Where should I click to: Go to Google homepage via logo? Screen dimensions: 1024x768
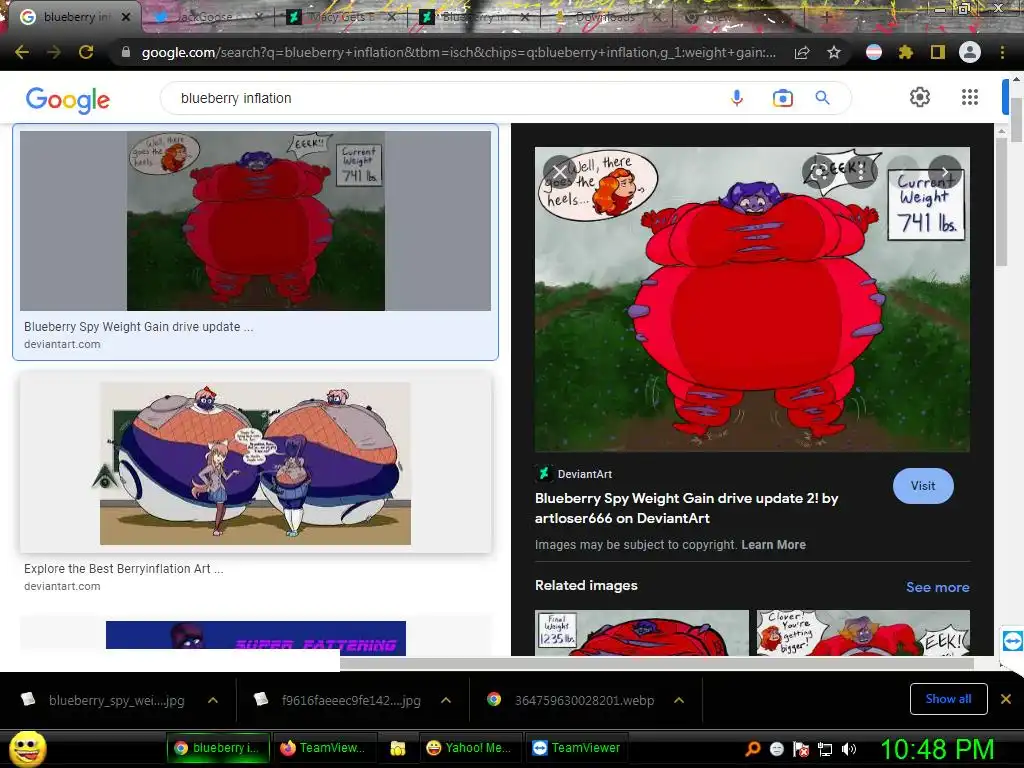click(x=68, y=99)
